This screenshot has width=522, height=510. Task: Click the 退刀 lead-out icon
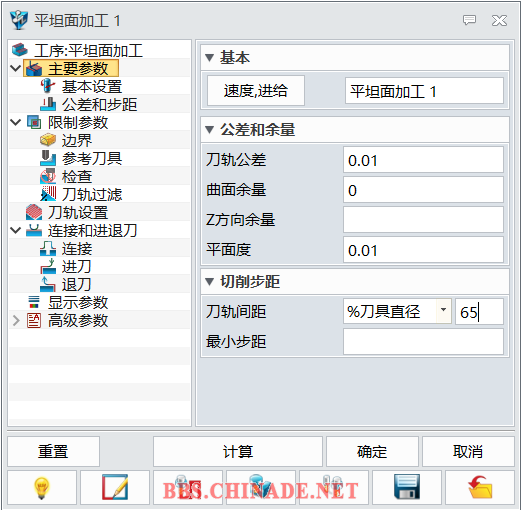tap(48, 284)
